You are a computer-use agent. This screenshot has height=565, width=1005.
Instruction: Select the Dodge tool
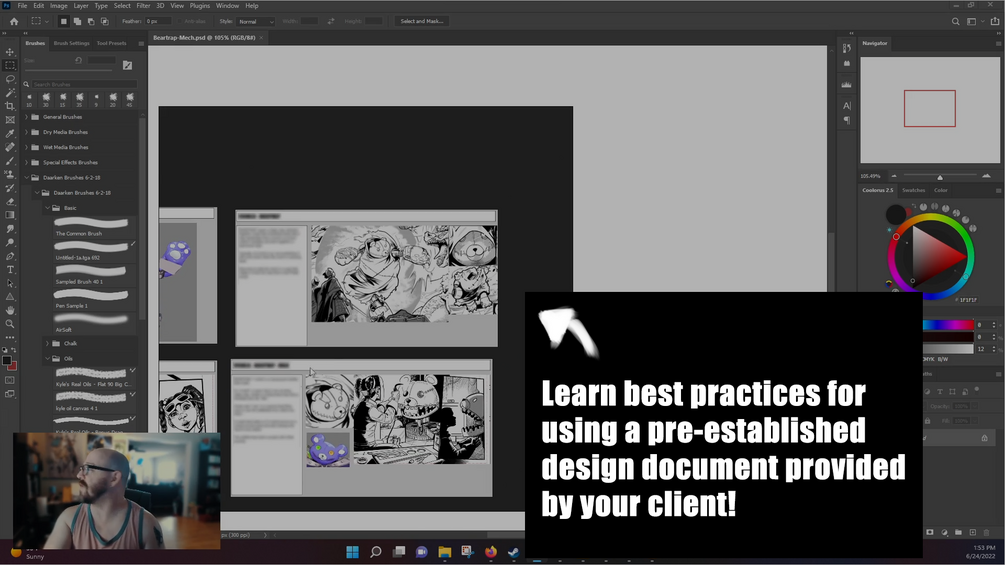pos(10,242)
